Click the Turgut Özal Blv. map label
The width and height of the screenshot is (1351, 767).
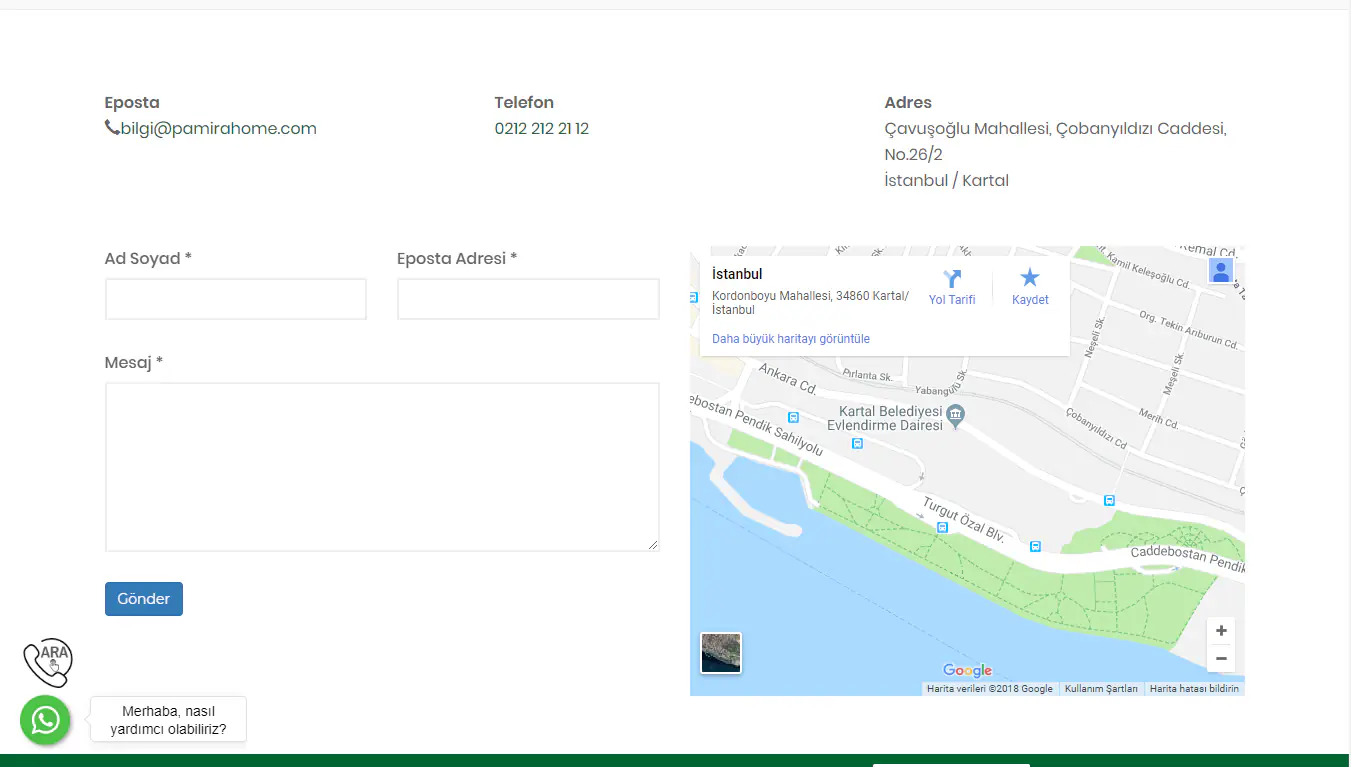pos(964,520)
